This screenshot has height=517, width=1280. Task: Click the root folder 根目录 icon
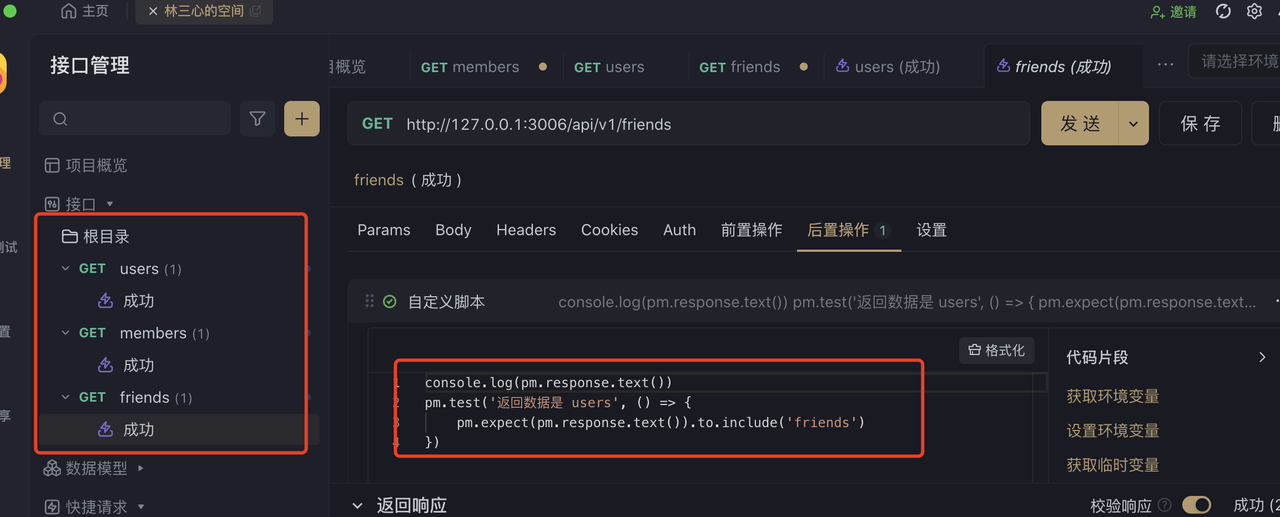coord(69,237)
